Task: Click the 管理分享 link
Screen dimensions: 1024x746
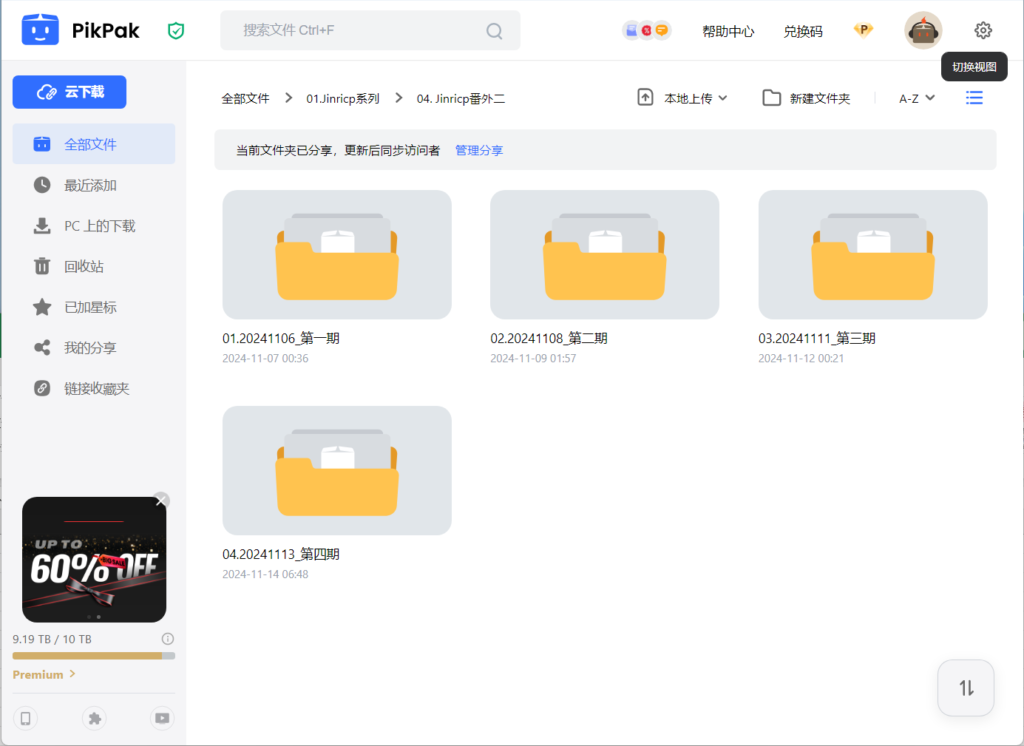Action: 479,150
